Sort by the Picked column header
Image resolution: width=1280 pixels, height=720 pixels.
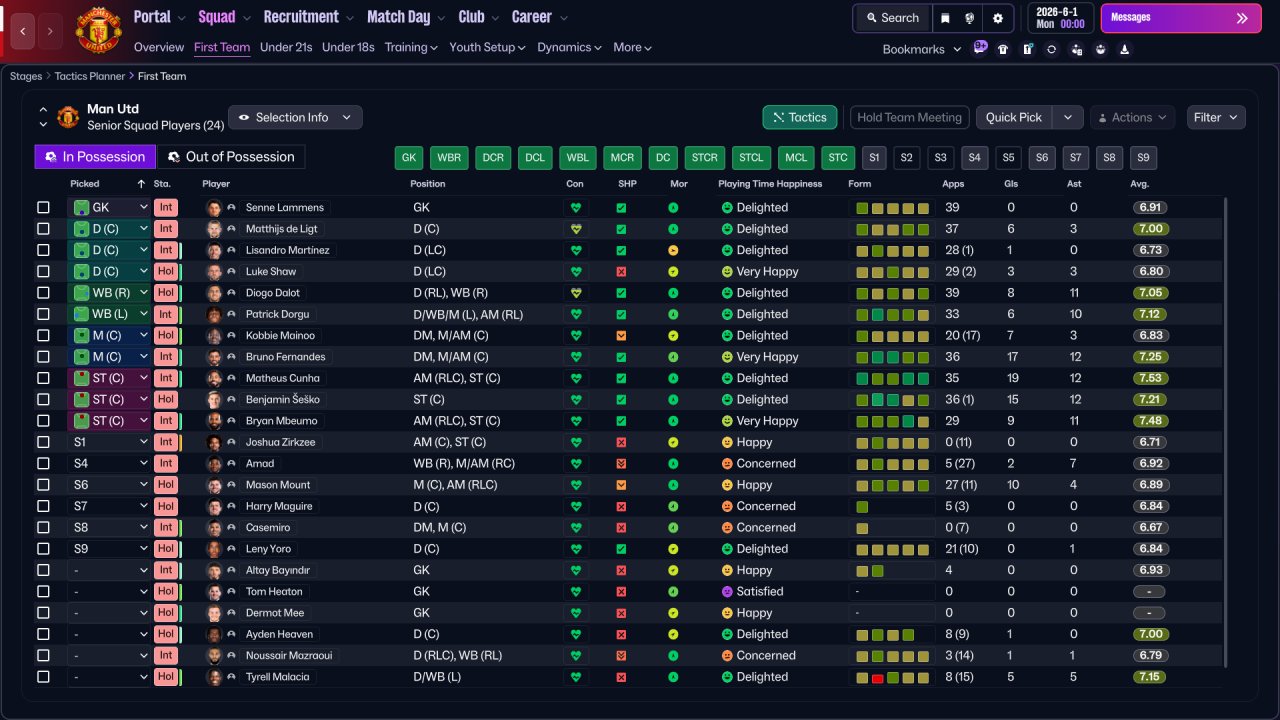pos(85,184)
